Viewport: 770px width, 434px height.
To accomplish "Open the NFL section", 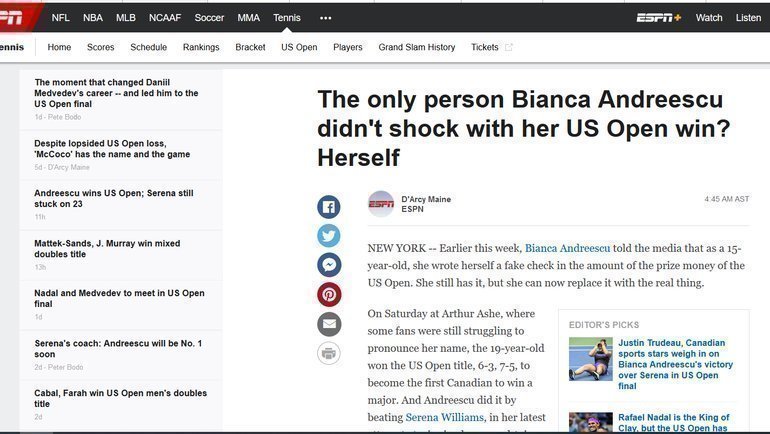I will click(x=60, y=18).
